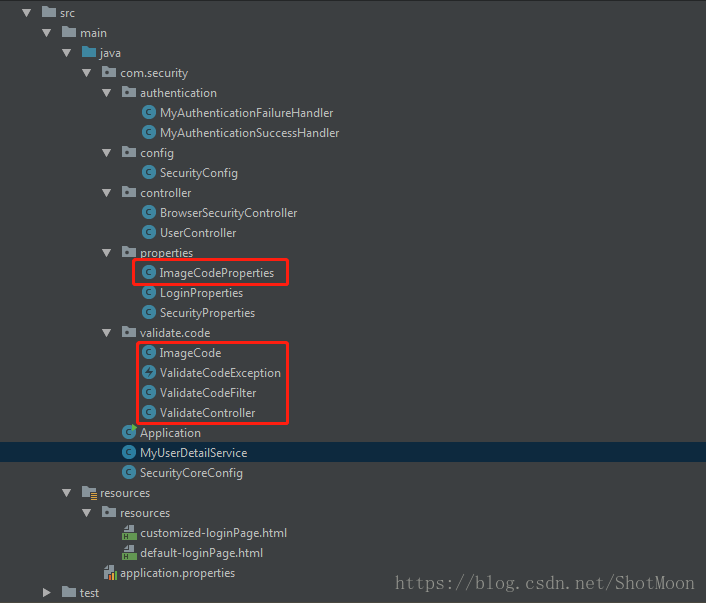
Task: Collapse the controller package arrow
Action: tap(107, 193)
